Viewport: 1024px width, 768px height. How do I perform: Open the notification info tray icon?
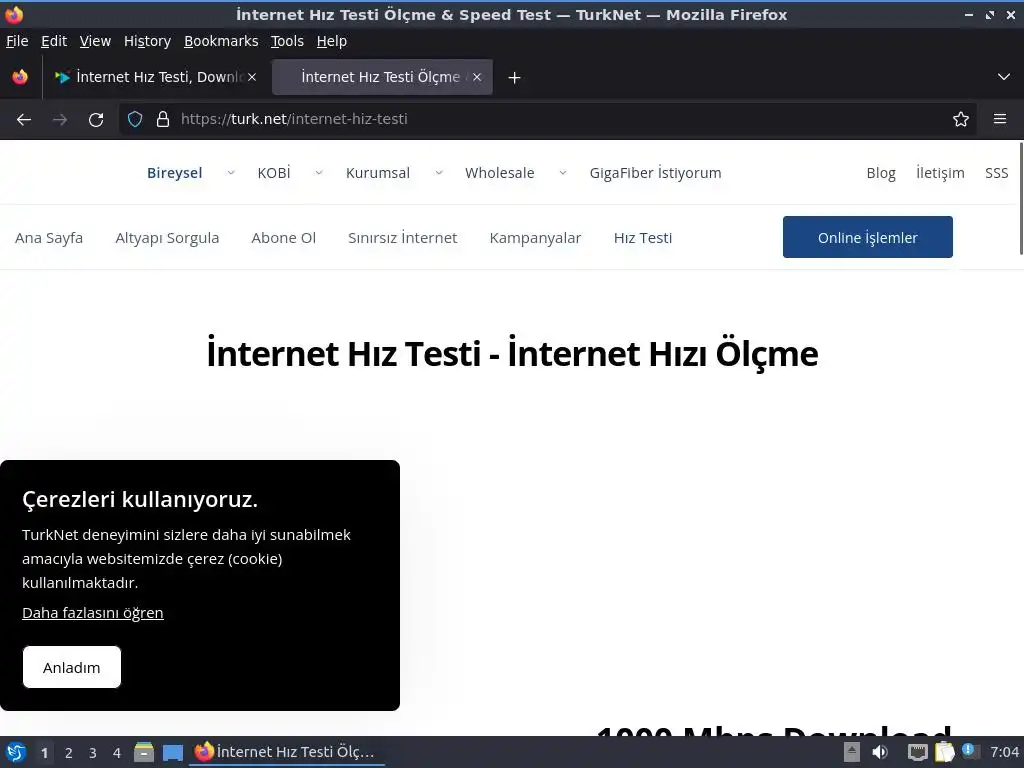point(970,751)
